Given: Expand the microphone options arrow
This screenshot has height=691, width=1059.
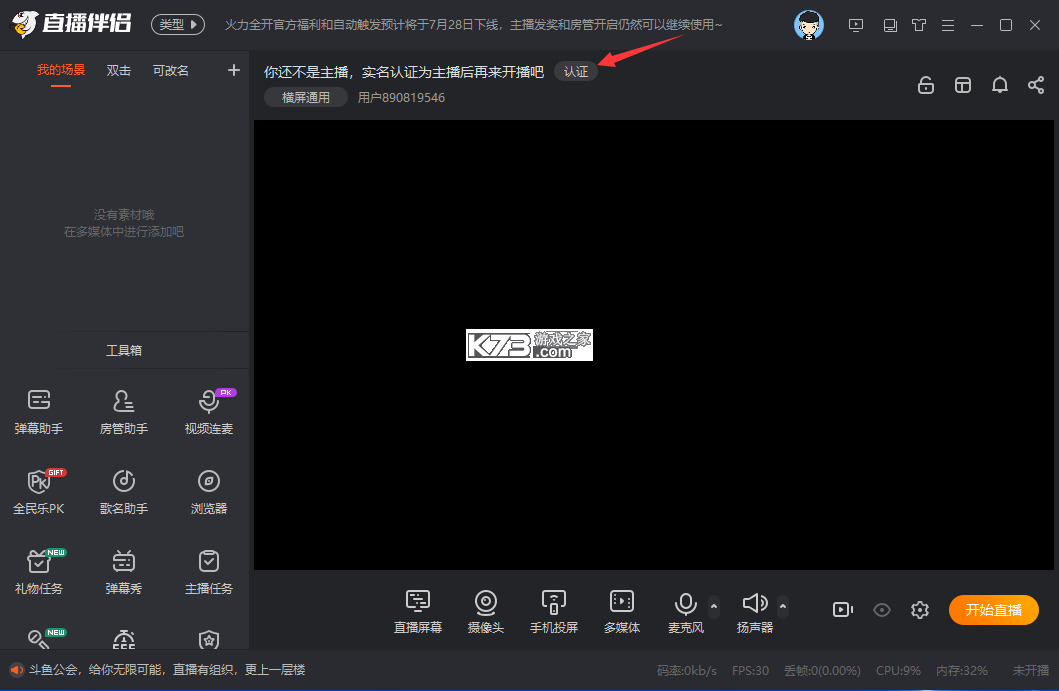Looking at the screenshot, I should [714, 606].
